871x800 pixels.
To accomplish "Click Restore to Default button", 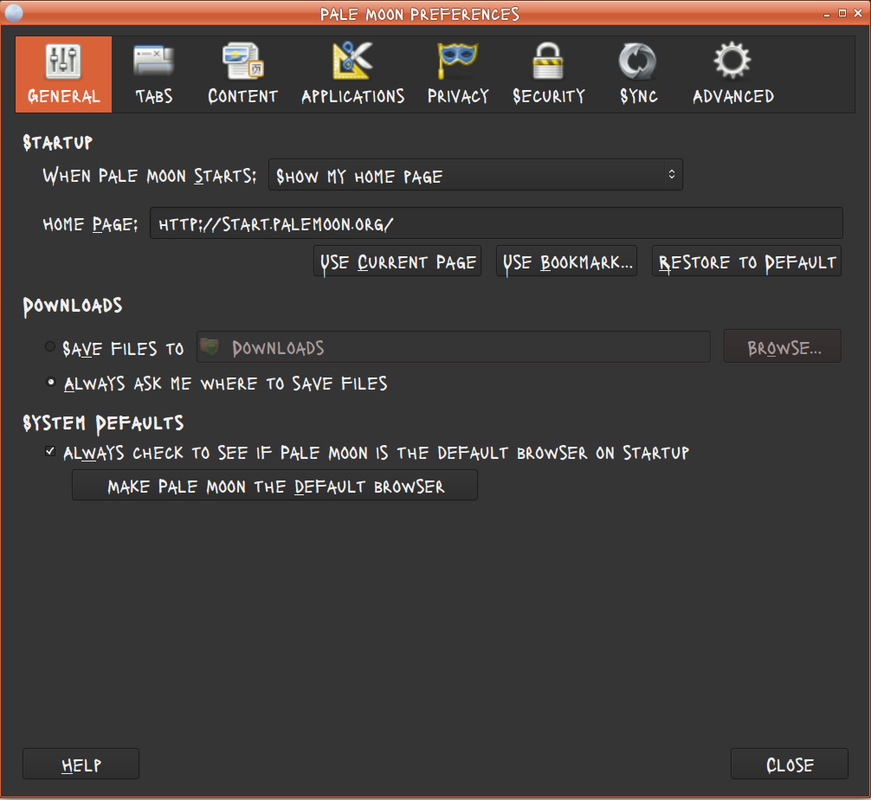I will (x=747, y=261).
